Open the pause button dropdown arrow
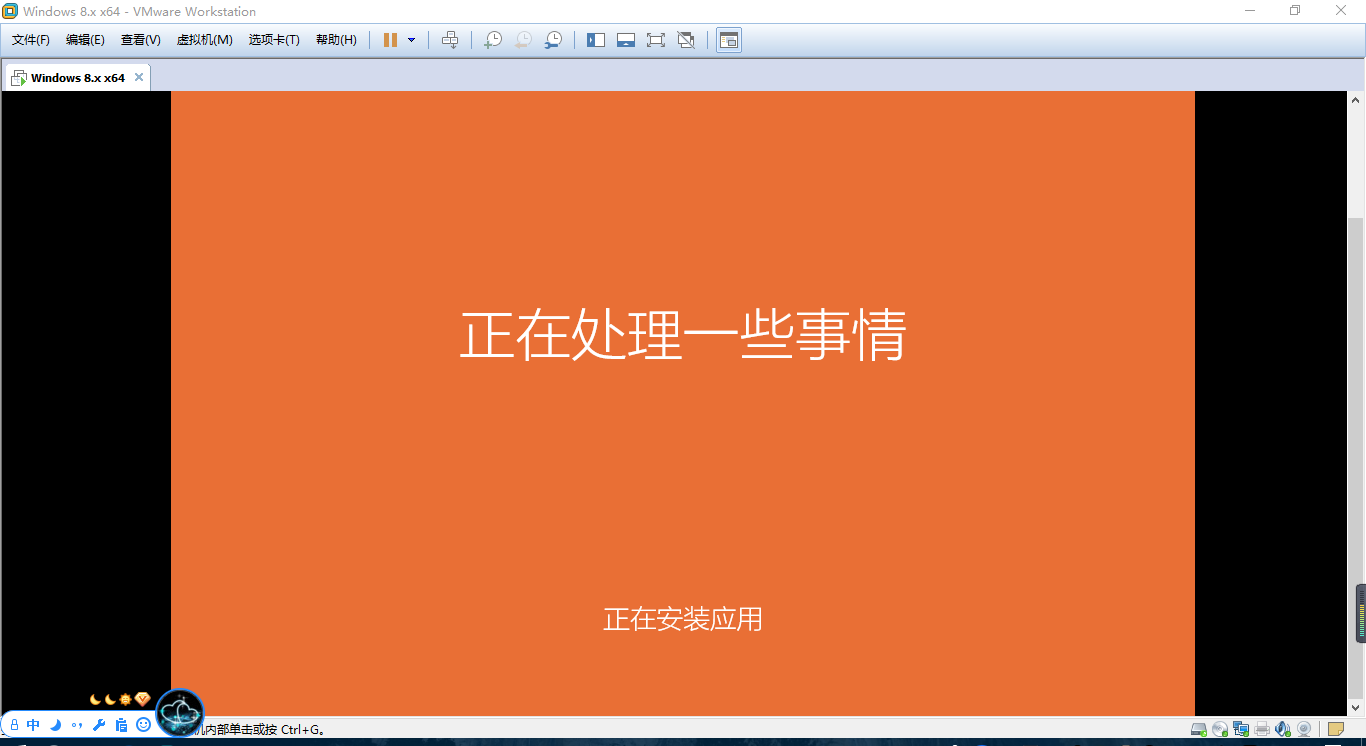Image resolution: width=1366 pixels, height=746 pixels. [409, 40]
